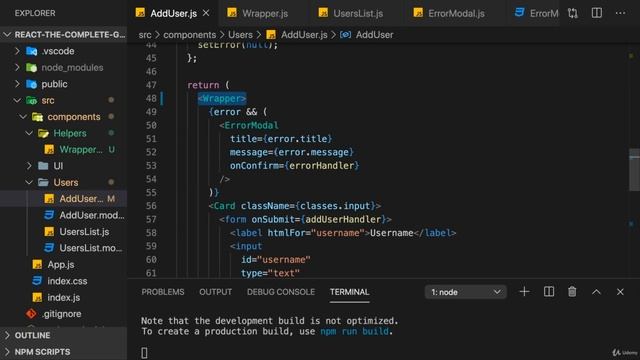This screenshot has height=360, width=640.
Task: Click the src folder icon
Action: 31,100
